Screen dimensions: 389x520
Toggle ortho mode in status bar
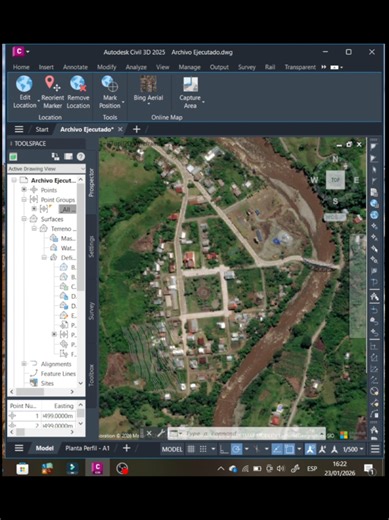coord(224,449)
